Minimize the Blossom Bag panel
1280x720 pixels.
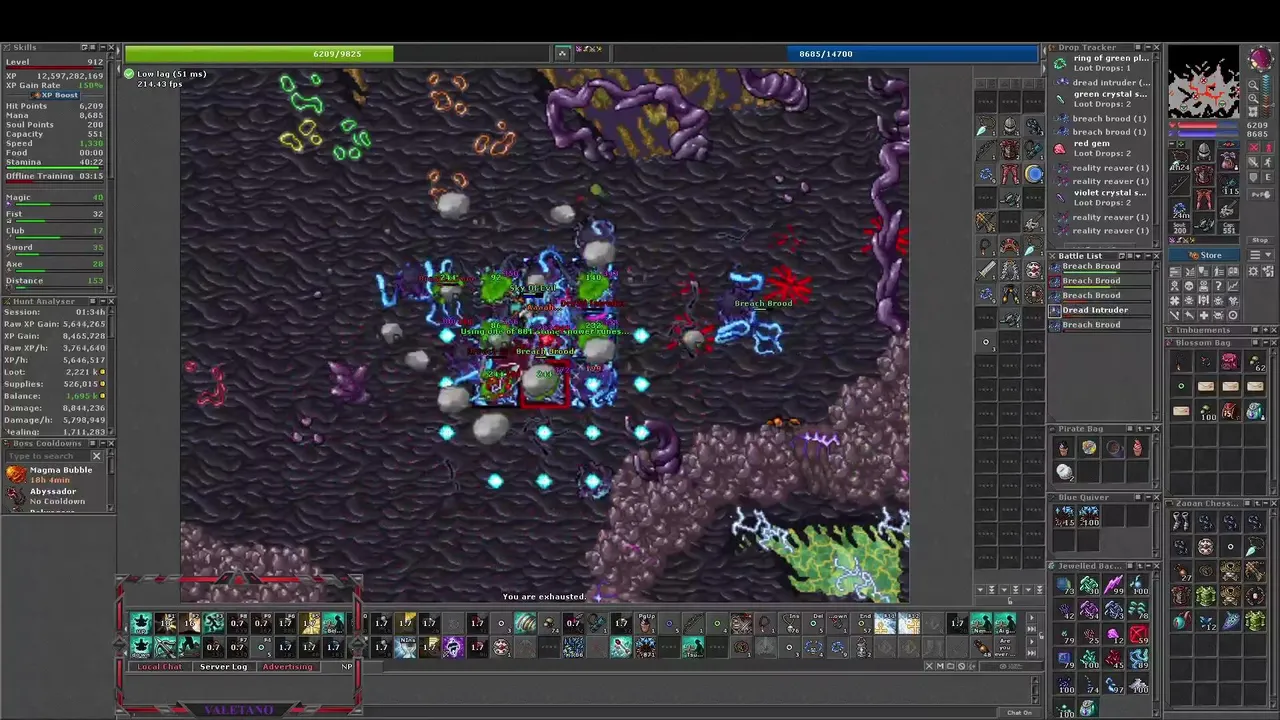pyautogui.click(x=1266, y=343)
